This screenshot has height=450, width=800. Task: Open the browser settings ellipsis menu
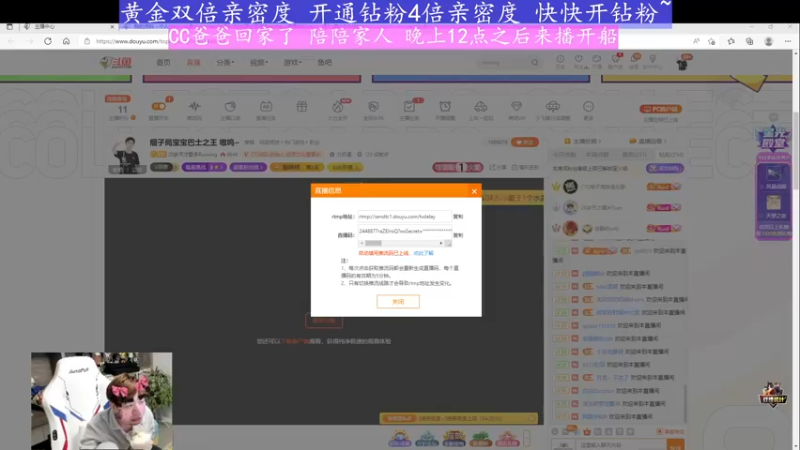(x=788, y=41)
